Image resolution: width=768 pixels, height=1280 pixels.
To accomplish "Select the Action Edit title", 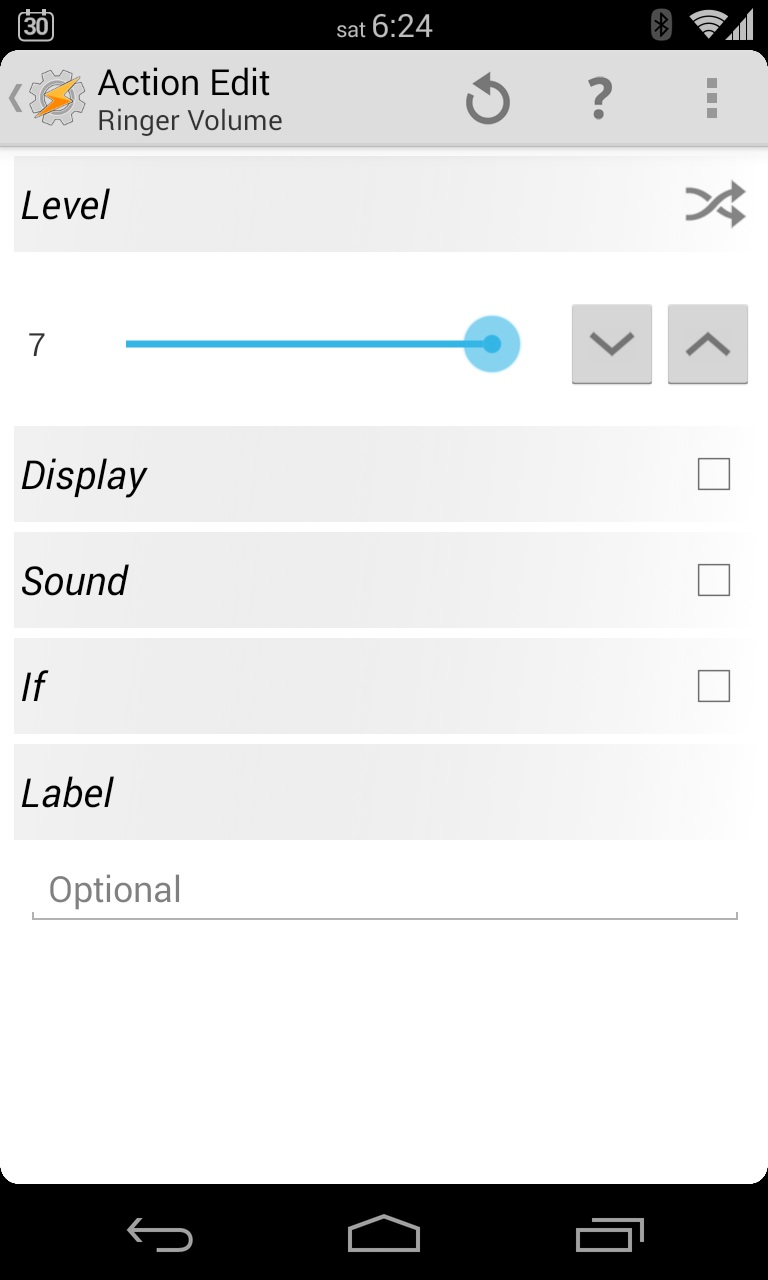I will [x=184, y=83].
